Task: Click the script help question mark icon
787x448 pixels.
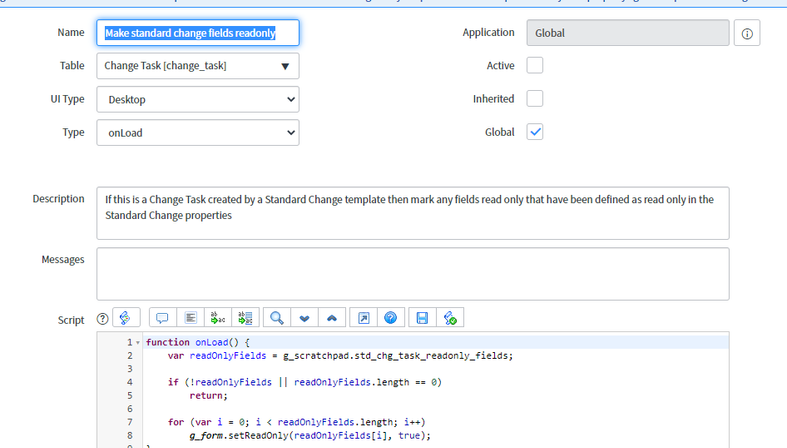Action: point(102,319)
